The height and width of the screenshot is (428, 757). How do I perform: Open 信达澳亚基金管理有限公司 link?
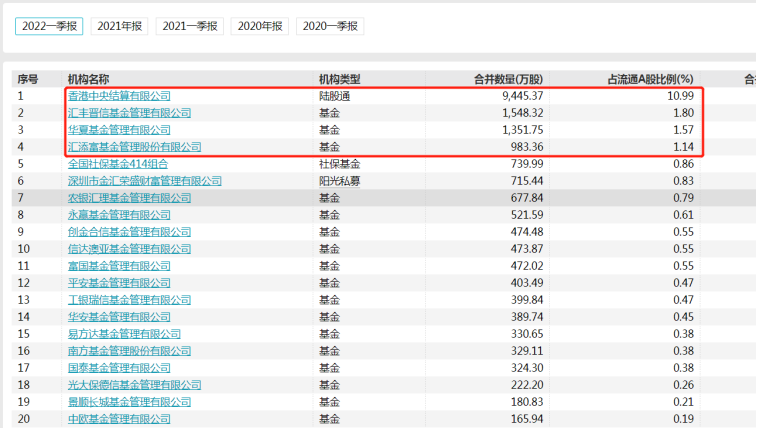[129, 249]
